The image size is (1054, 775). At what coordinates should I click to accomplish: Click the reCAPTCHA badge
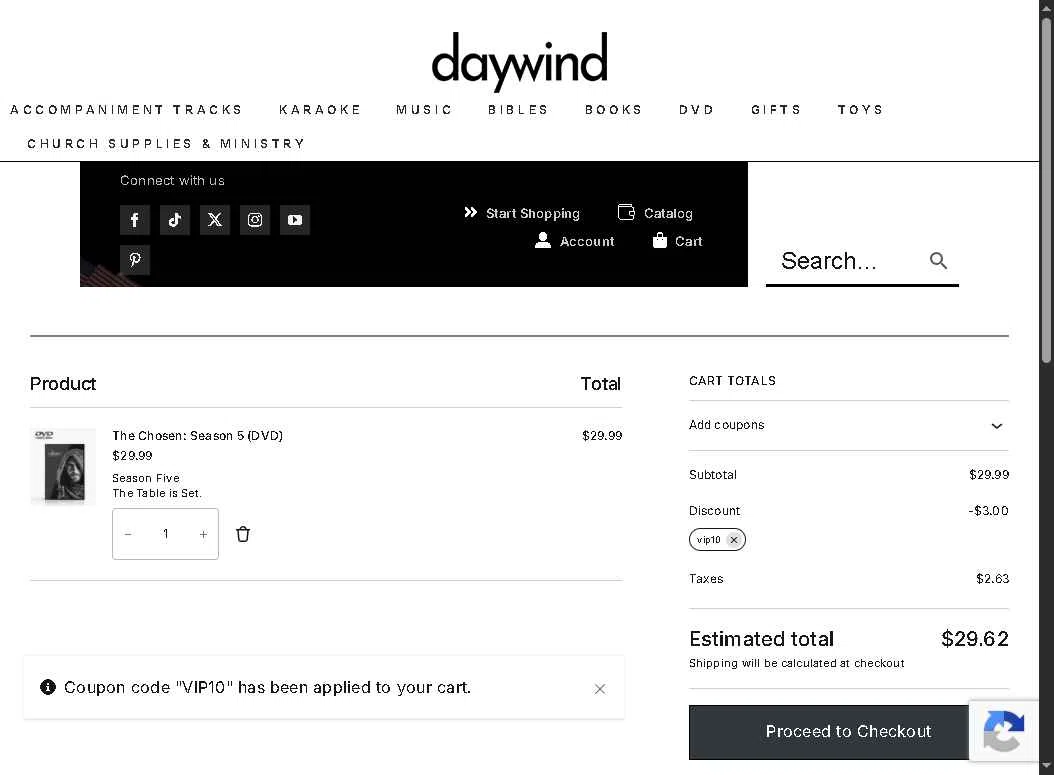(1004, 731)
